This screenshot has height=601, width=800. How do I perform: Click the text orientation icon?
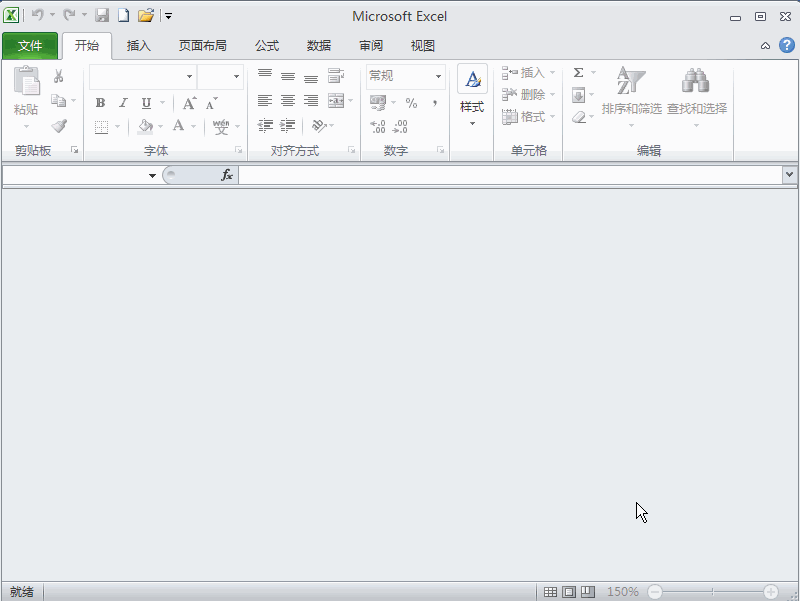coord(319,126)
